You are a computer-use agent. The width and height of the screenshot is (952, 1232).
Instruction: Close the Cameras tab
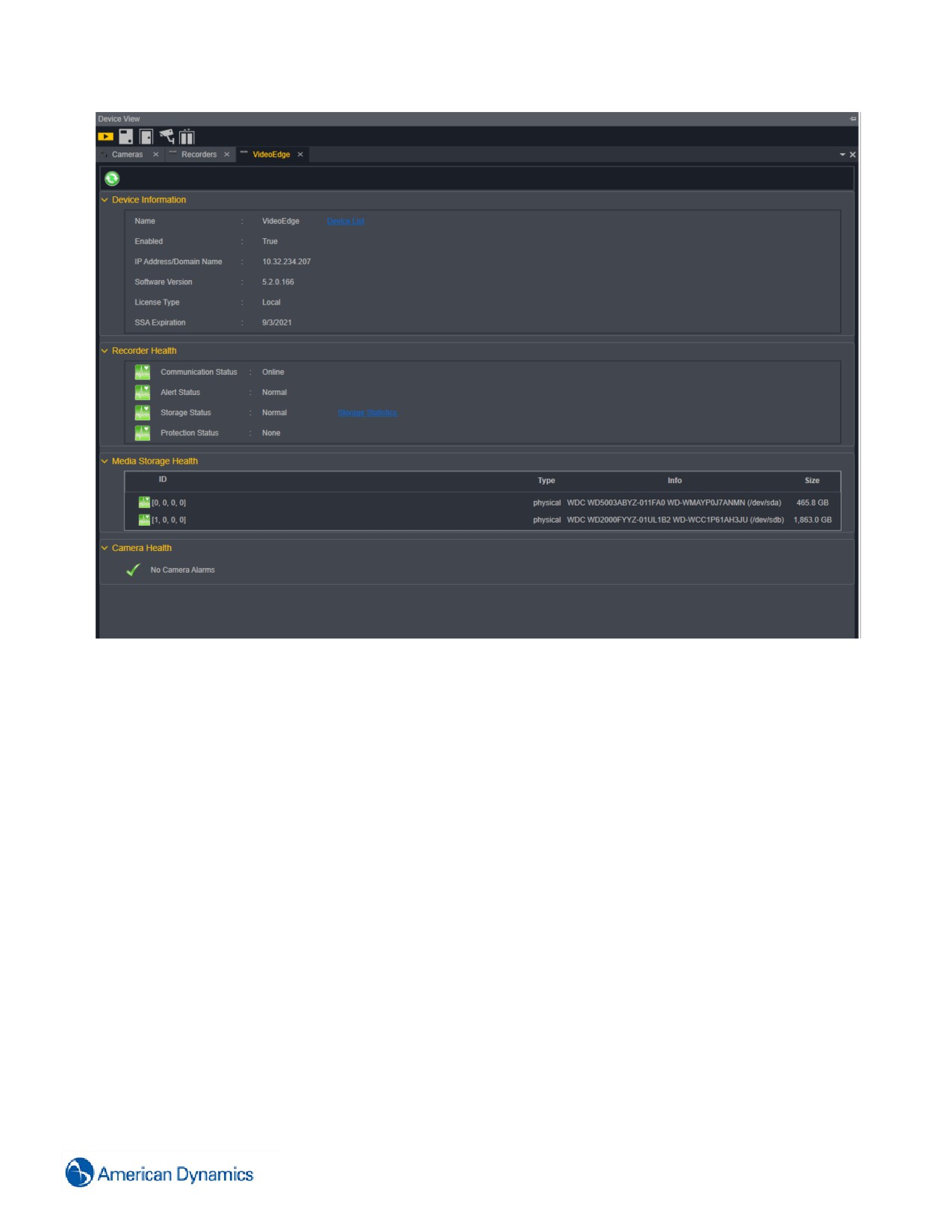pos(155,155)
